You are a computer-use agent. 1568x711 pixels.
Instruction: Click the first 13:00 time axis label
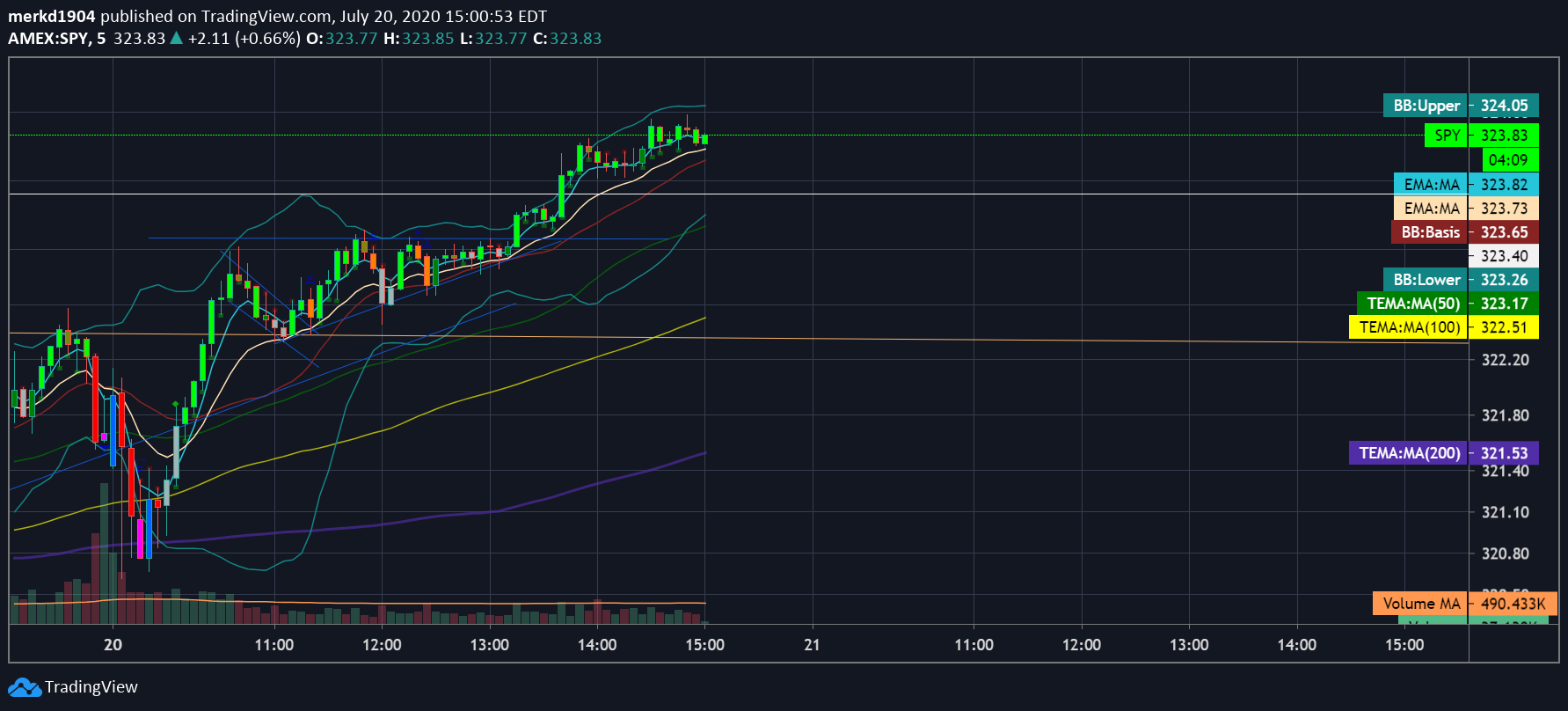pos(490,645)
